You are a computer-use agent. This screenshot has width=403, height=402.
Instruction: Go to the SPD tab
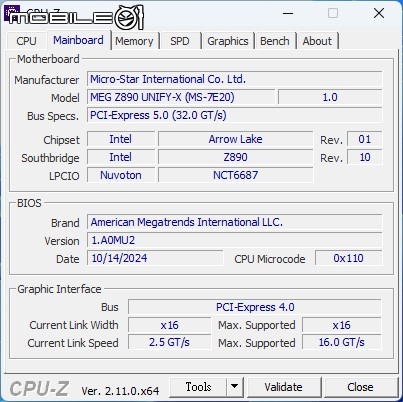coord(180,41)
